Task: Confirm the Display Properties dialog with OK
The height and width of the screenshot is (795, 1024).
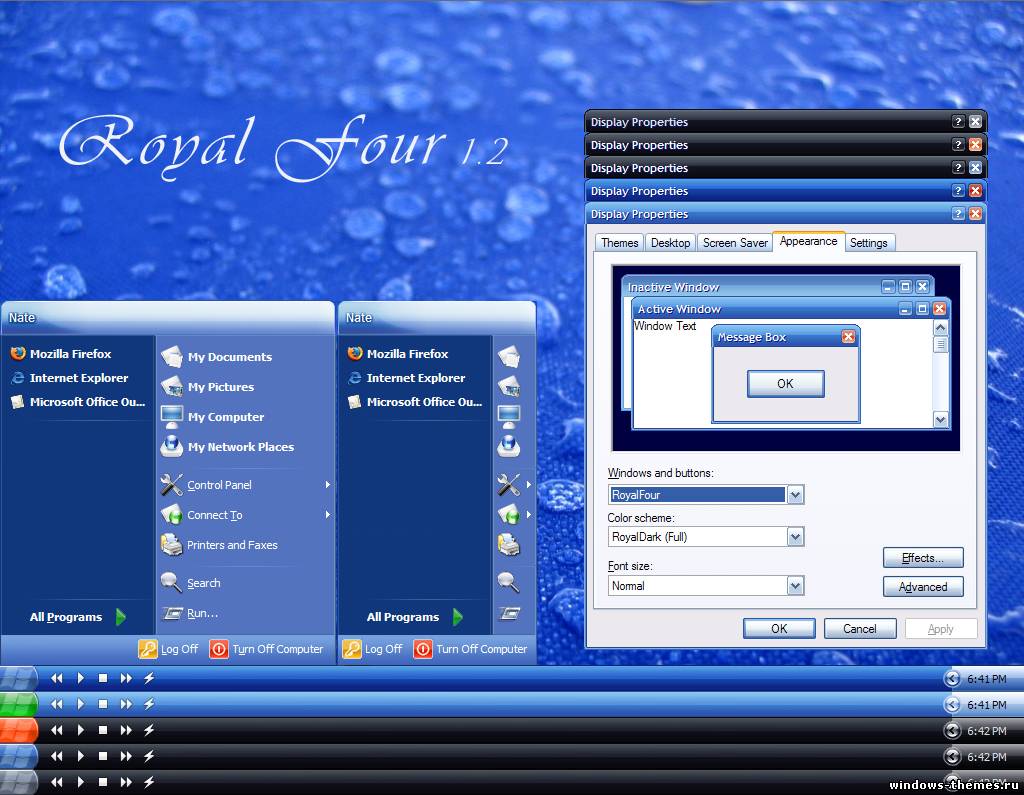Action: tap(779, 628)
